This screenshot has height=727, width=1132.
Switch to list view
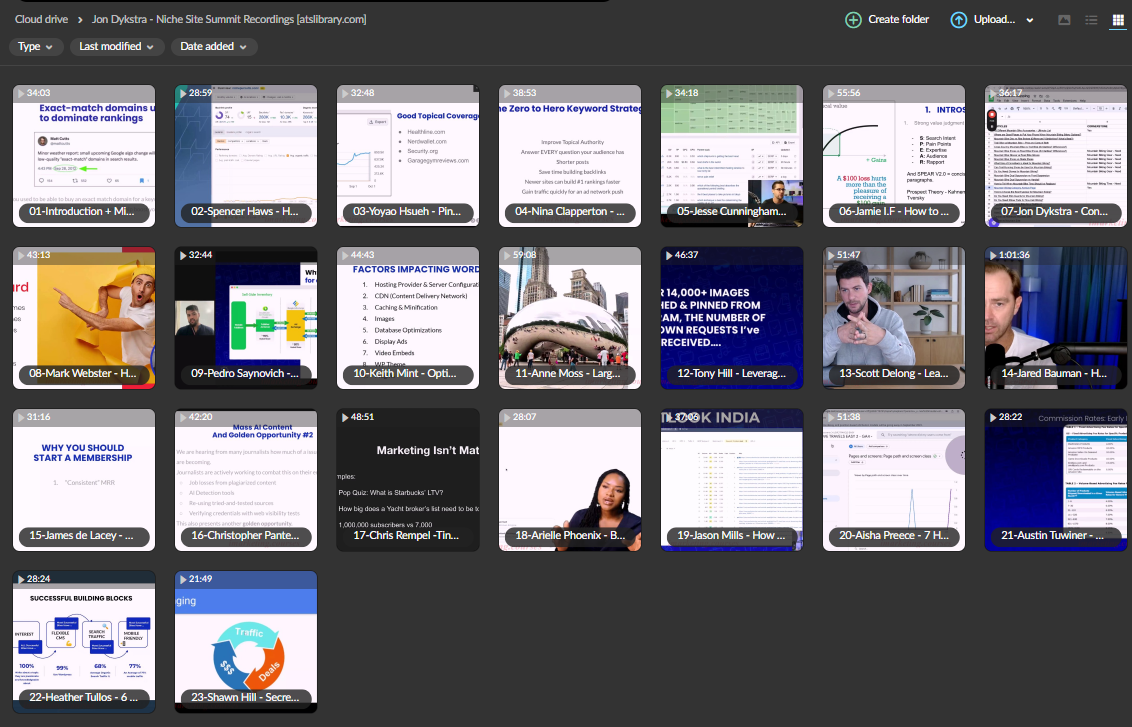(x=1091, y=20)
